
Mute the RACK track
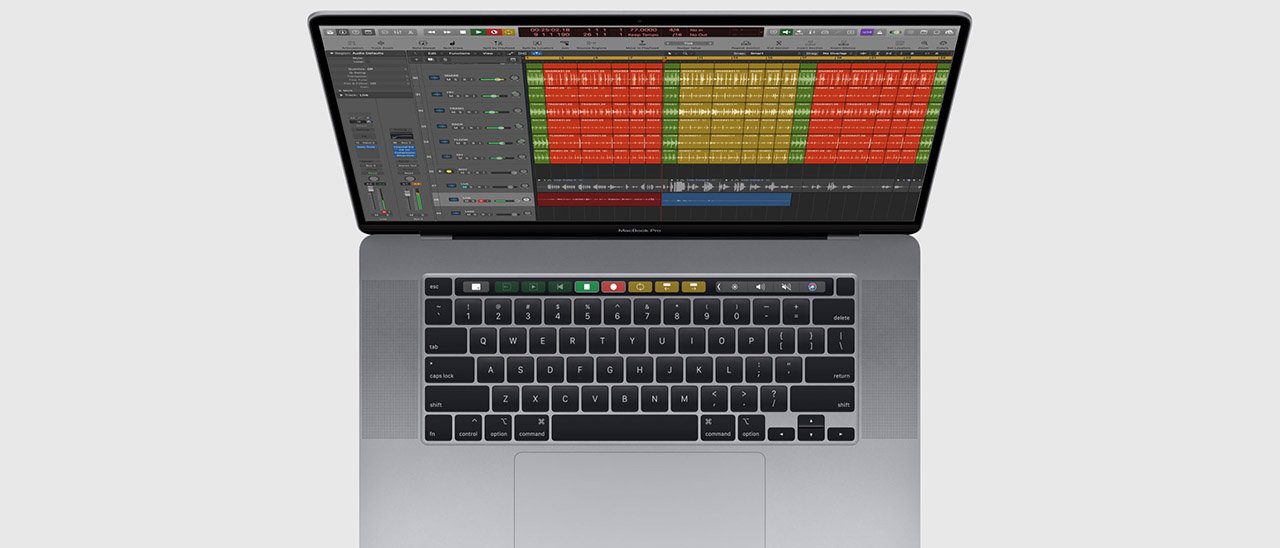point(455,128)
